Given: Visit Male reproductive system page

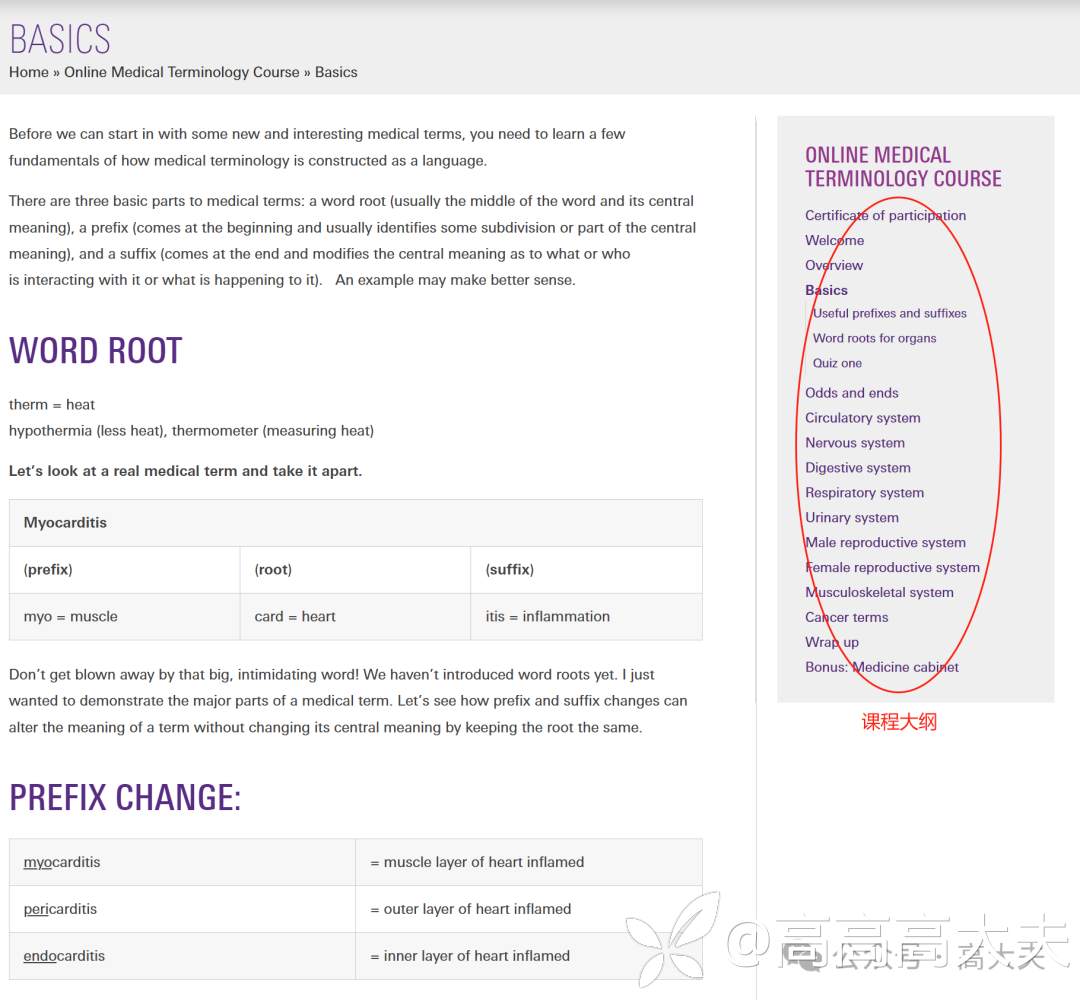Looking at the screenshot, I should pos(885,543).
